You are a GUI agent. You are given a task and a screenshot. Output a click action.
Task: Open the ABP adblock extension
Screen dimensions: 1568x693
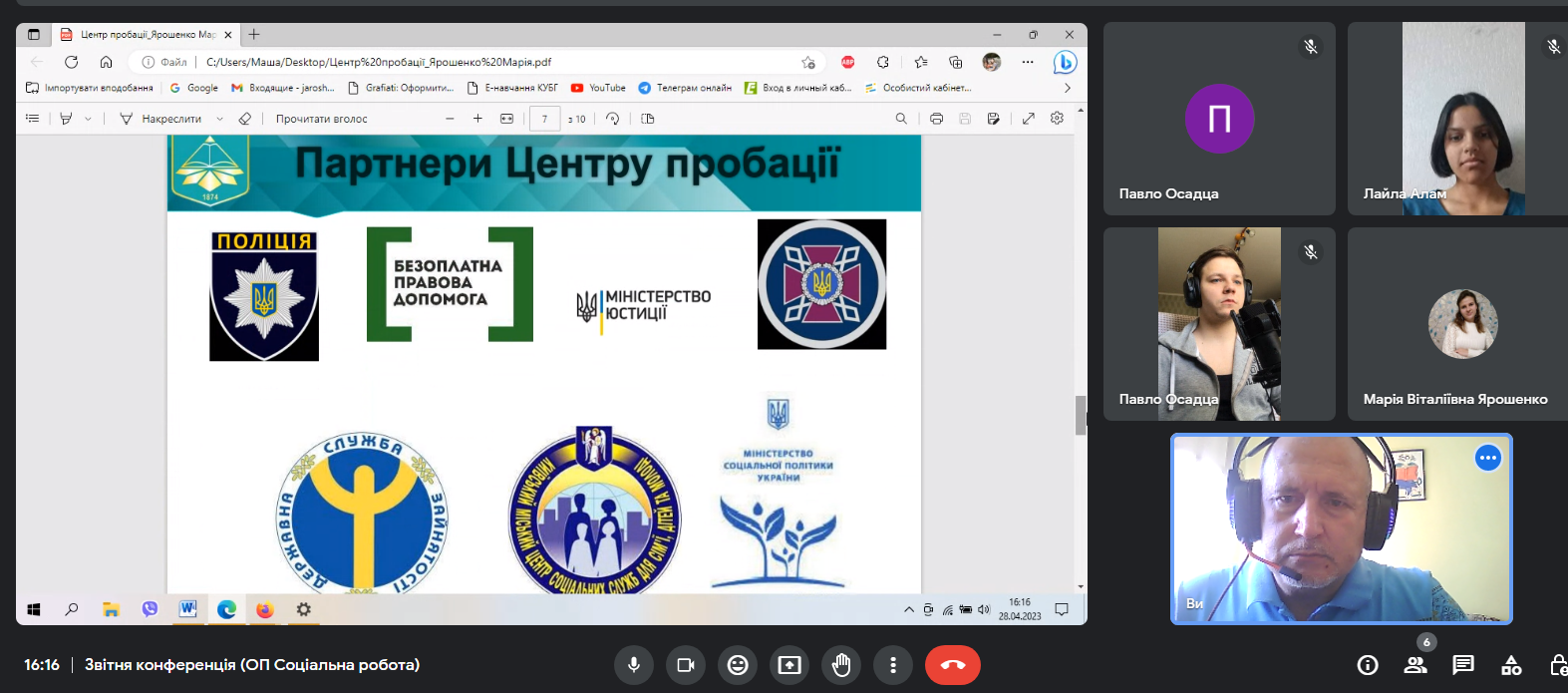point(848,62)
